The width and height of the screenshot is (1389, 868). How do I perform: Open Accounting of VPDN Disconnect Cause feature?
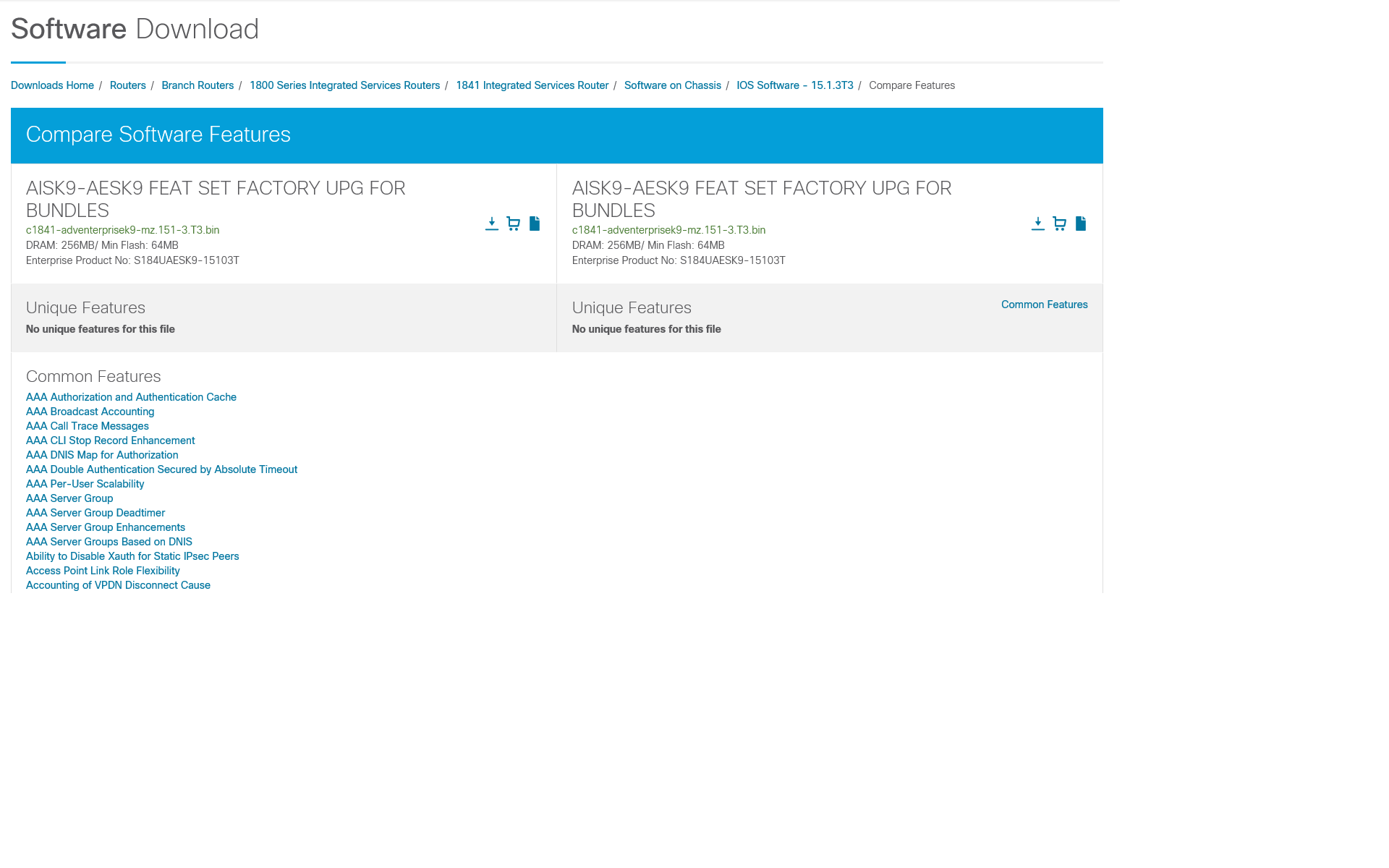click(x=118, y=585)
